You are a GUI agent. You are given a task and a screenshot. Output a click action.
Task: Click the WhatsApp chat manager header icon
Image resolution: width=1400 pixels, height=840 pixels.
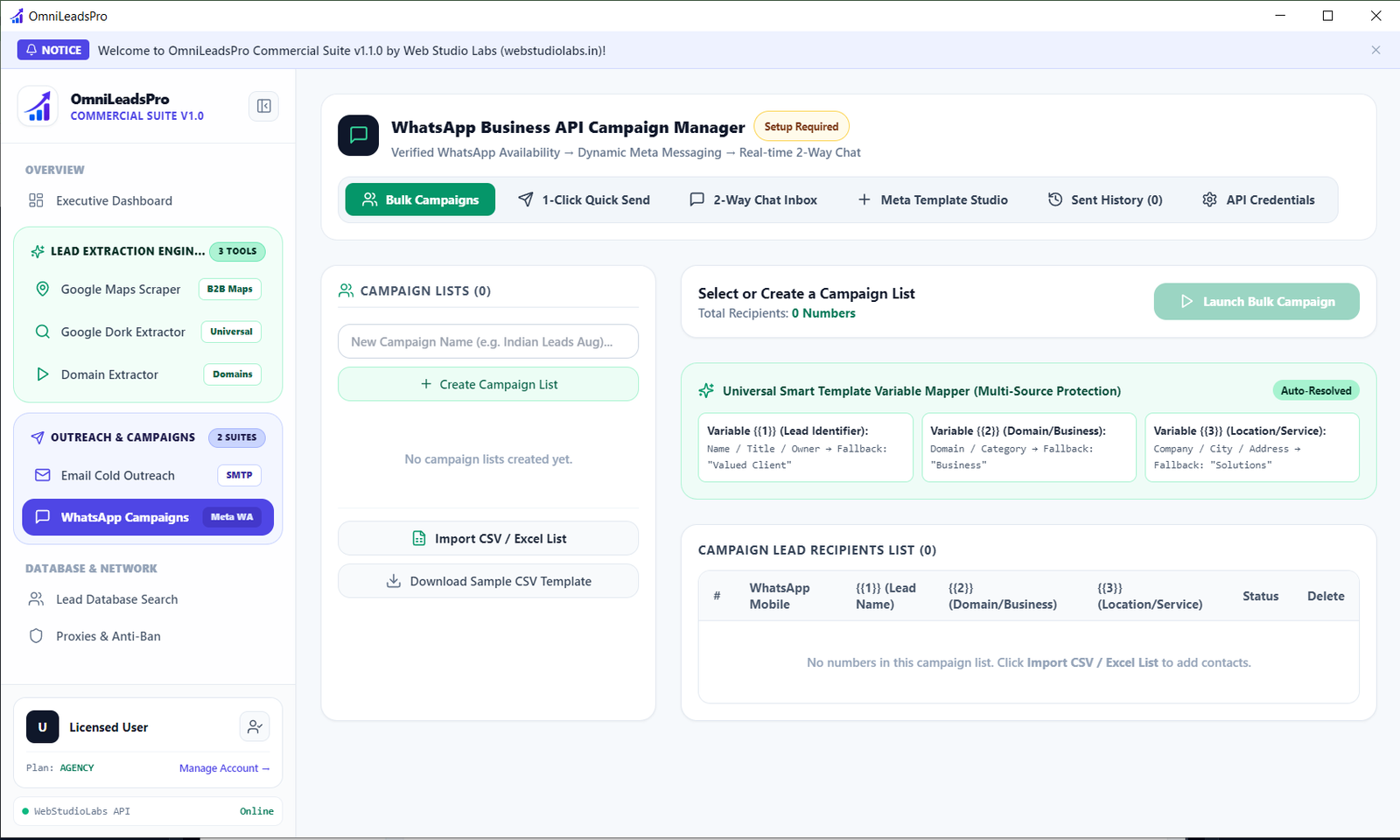pos(359,136)
